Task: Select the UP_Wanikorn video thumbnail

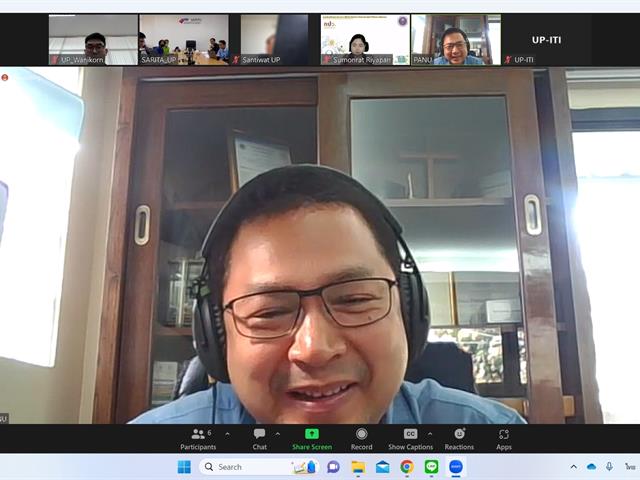Action: 93,40
